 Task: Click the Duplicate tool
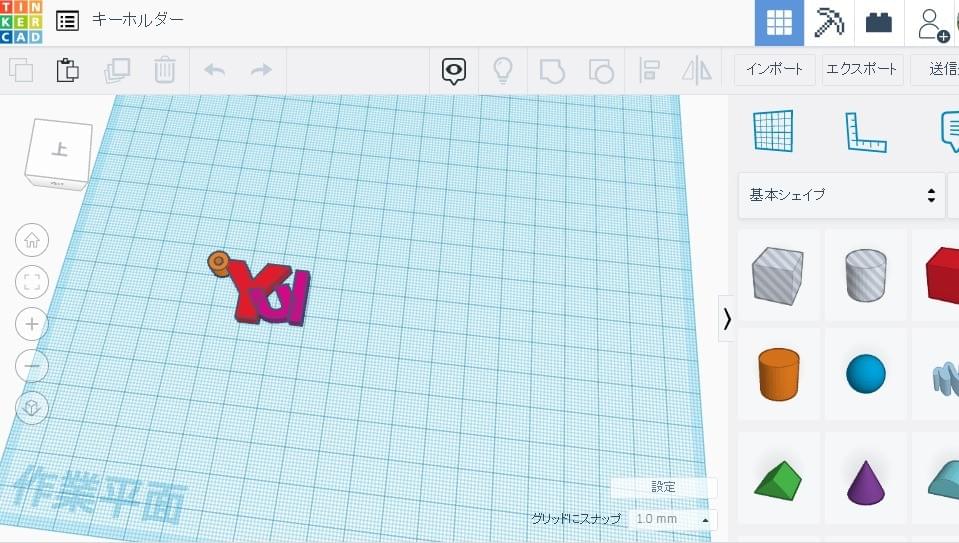[117, 70]
